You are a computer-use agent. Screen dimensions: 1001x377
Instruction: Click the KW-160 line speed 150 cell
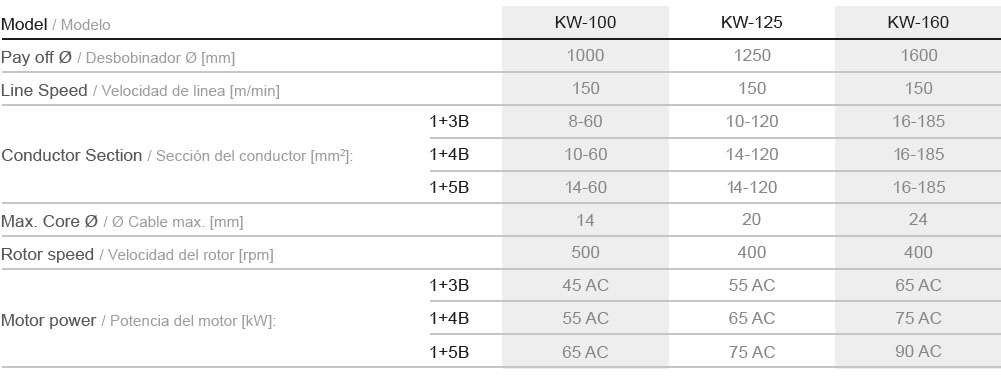918,89
